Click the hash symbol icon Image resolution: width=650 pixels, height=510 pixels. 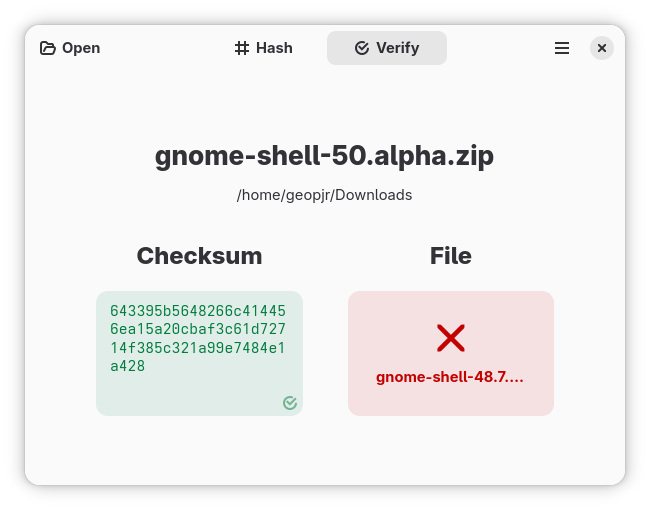coord(242,48)
